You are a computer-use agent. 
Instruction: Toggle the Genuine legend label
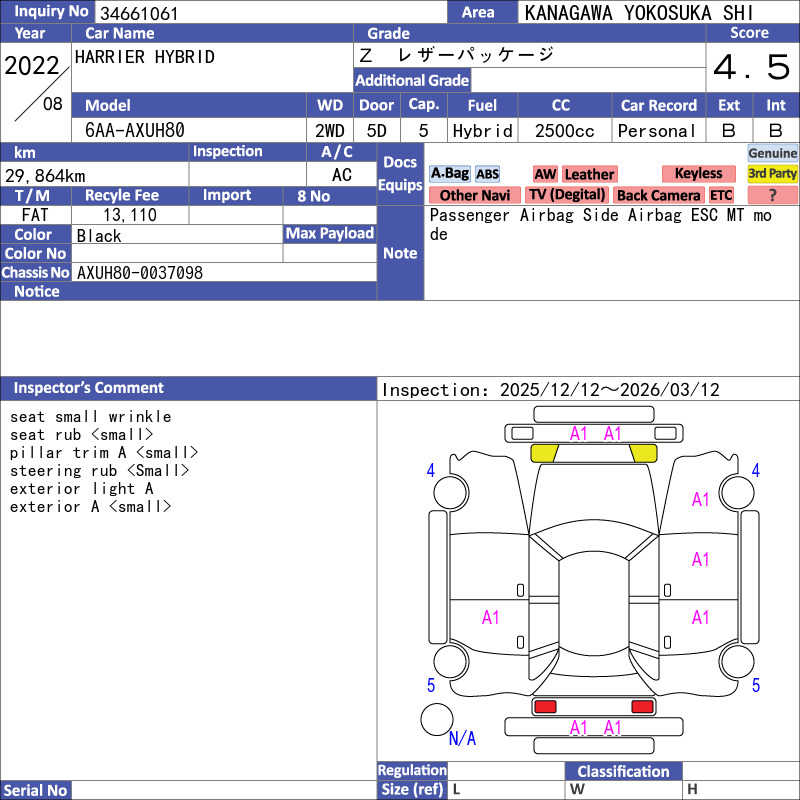click(773, 153)
